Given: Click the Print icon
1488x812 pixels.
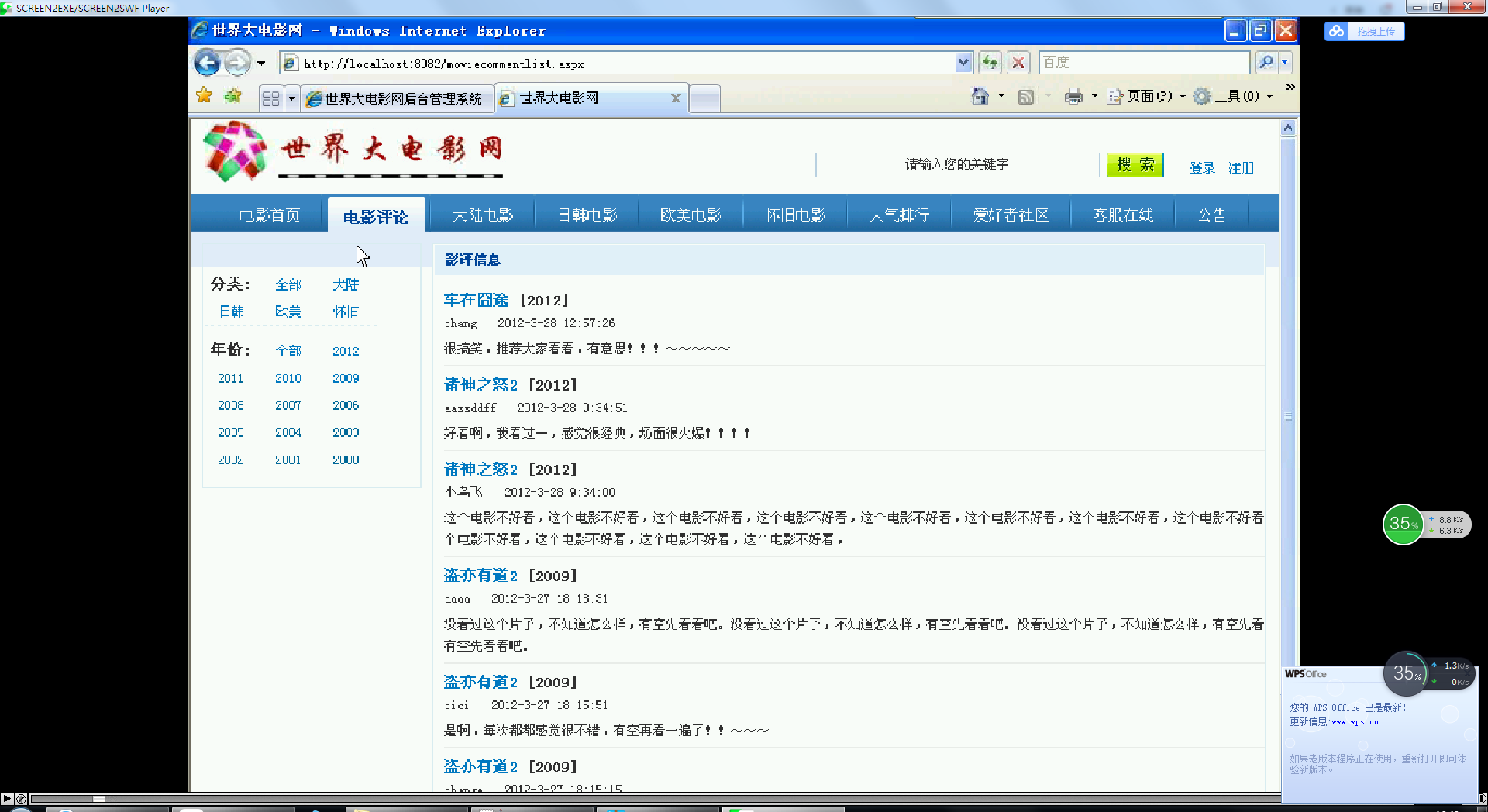Looking at the screenshot, I should [x=1073, y=96].
